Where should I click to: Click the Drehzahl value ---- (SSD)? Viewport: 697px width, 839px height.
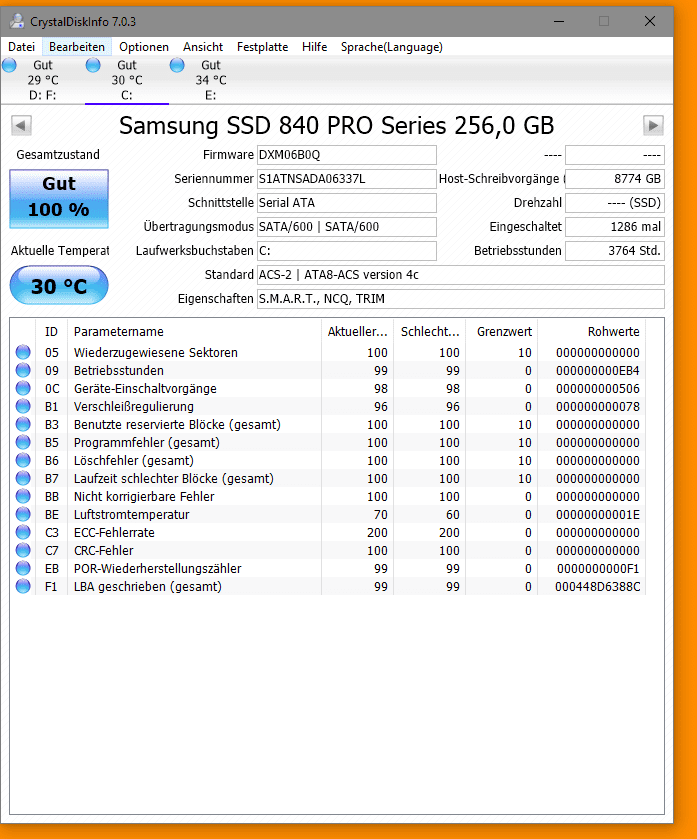pyautogui.click(x=615, y=203)
